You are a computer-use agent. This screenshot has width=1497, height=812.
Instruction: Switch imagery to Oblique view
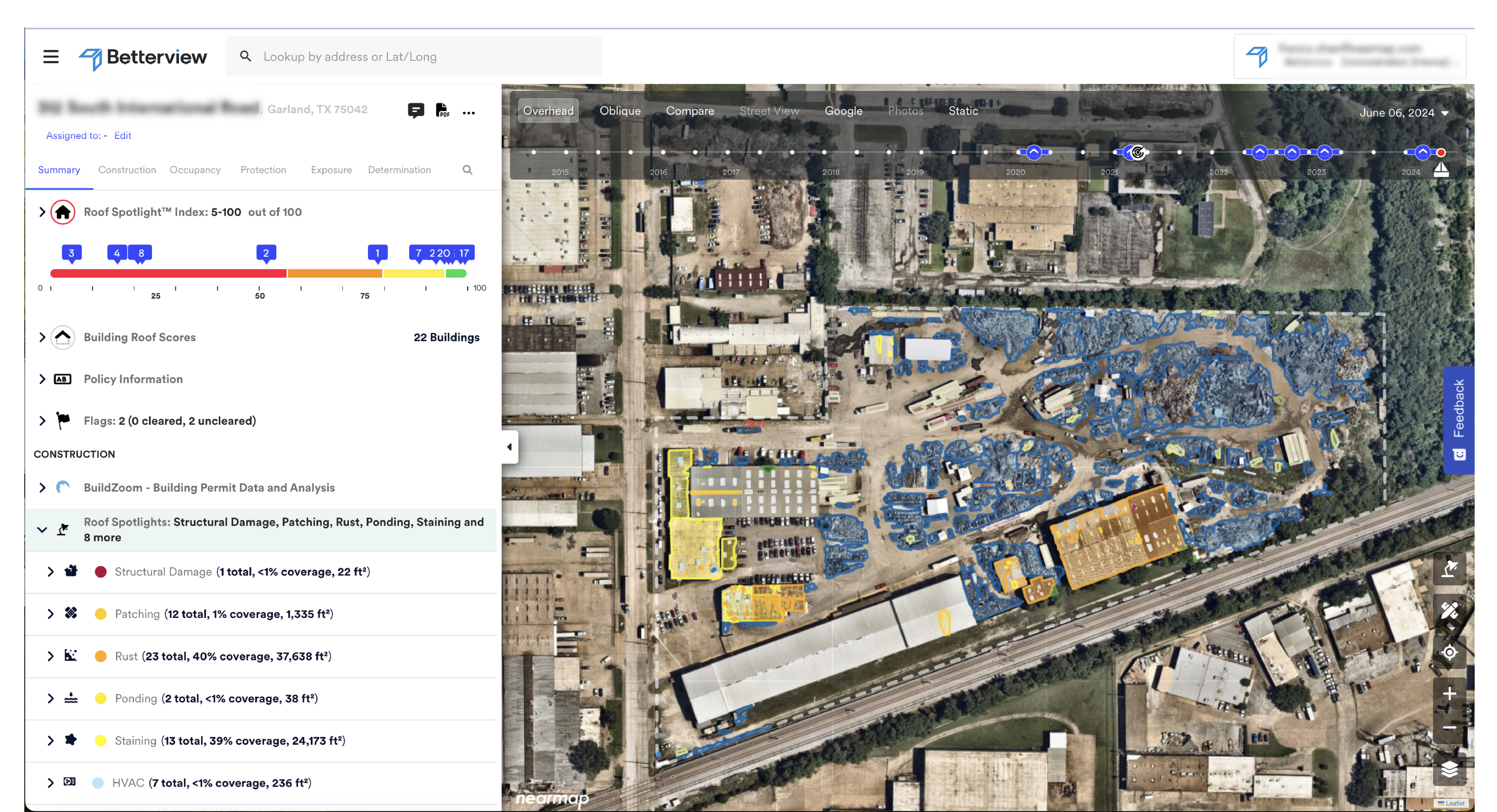(x=619, y=110)
